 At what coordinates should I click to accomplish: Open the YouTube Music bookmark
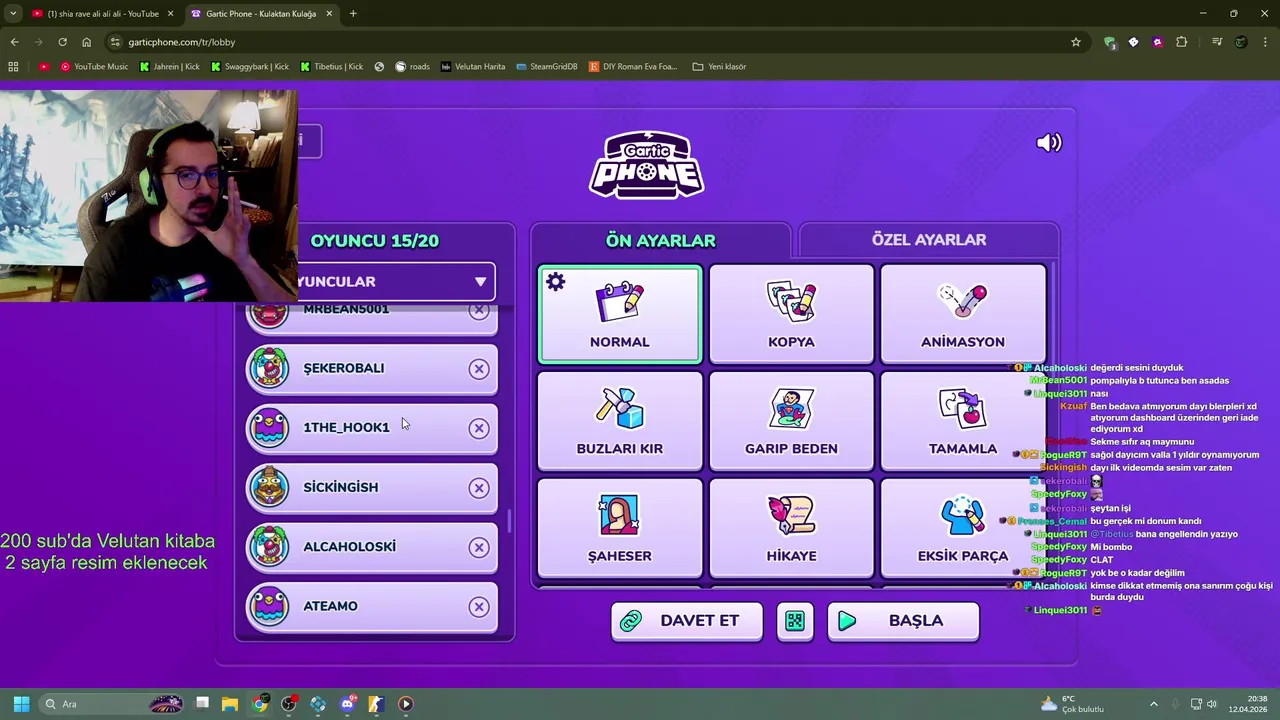pyautogui.click(x=94, y=67)
